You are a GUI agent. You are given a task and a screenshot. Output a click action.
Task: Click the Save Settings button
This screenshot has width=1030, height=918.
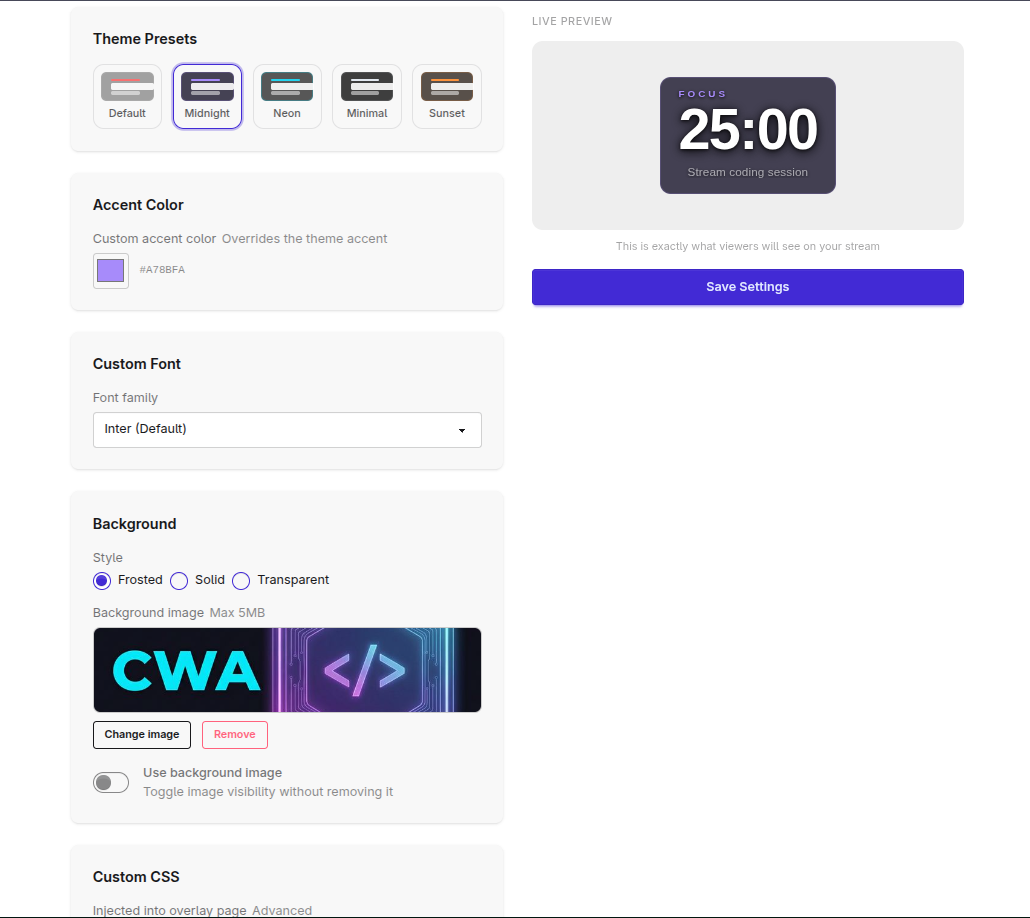coord(747,287)
